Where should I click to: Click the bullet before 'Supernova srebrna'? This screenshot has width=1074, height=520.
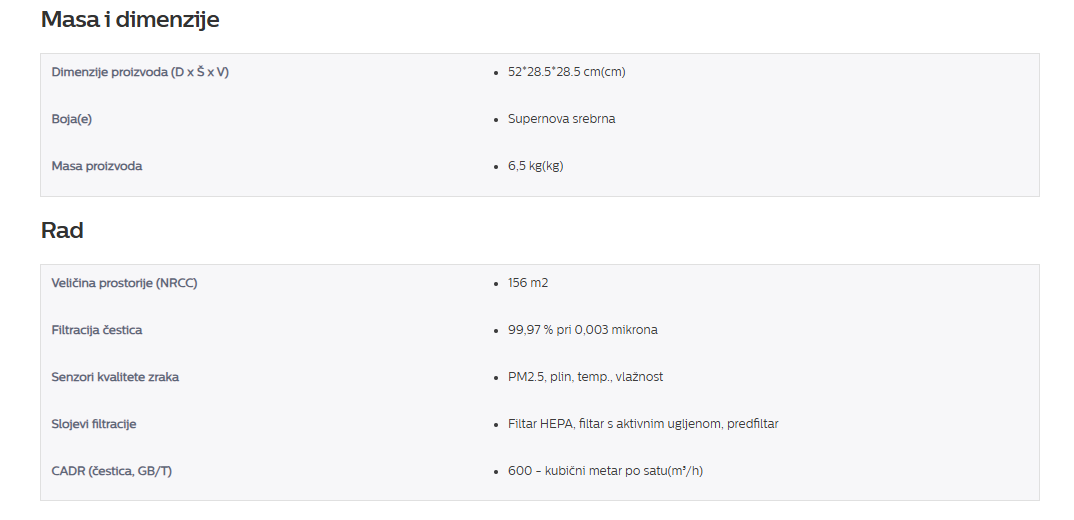[x=496, y=119]
